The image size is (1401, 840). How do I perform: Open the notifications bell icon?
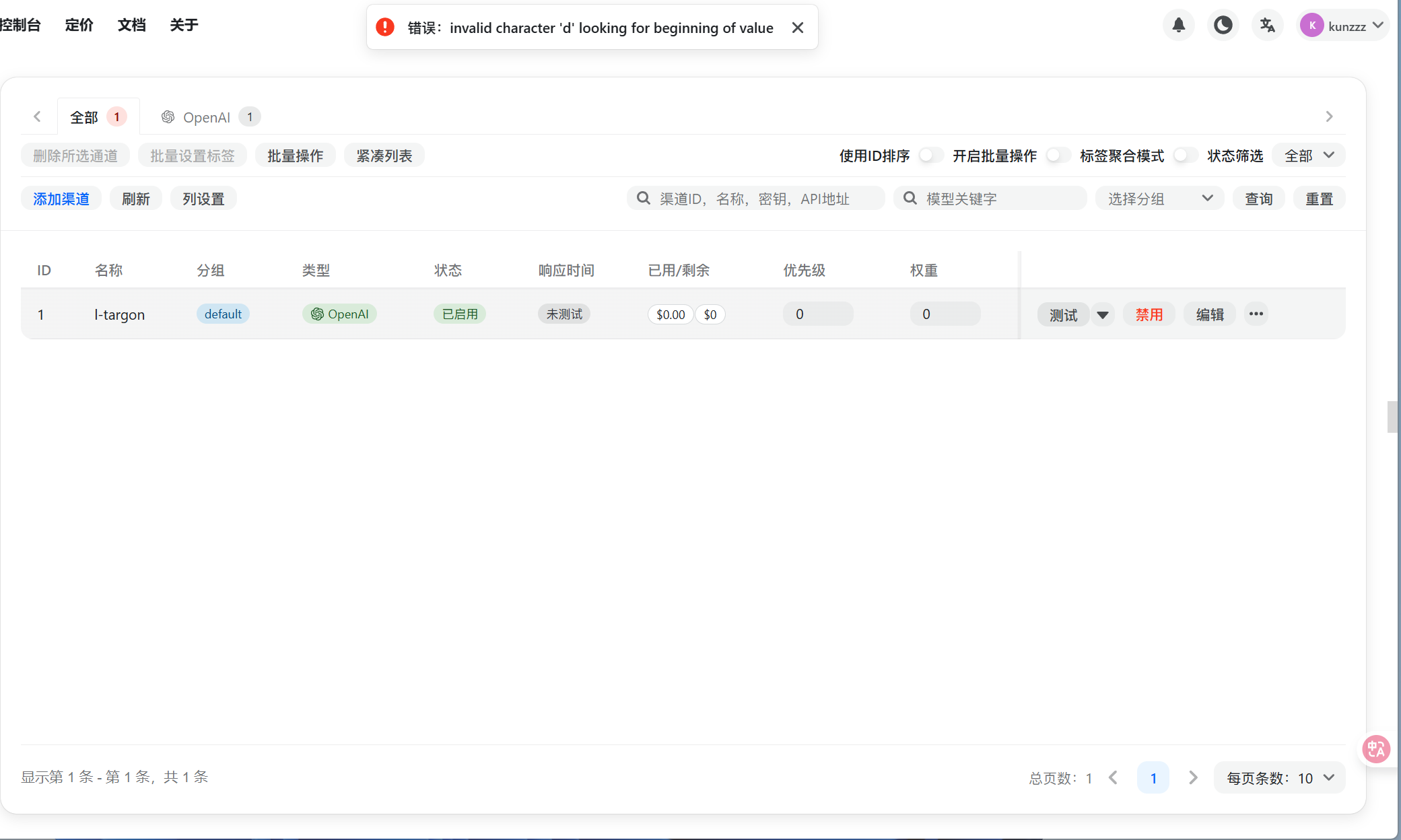point(1178,26)
